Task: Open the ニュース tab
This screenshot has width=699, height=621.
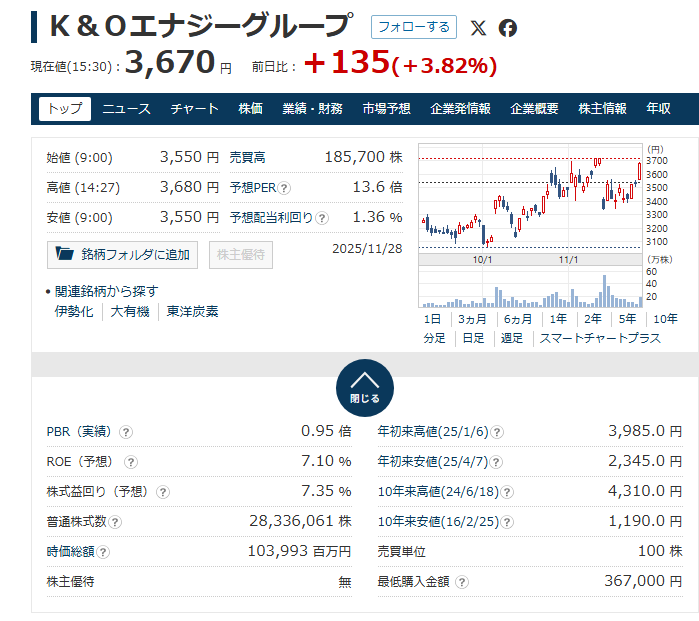Action: (126, 108)
